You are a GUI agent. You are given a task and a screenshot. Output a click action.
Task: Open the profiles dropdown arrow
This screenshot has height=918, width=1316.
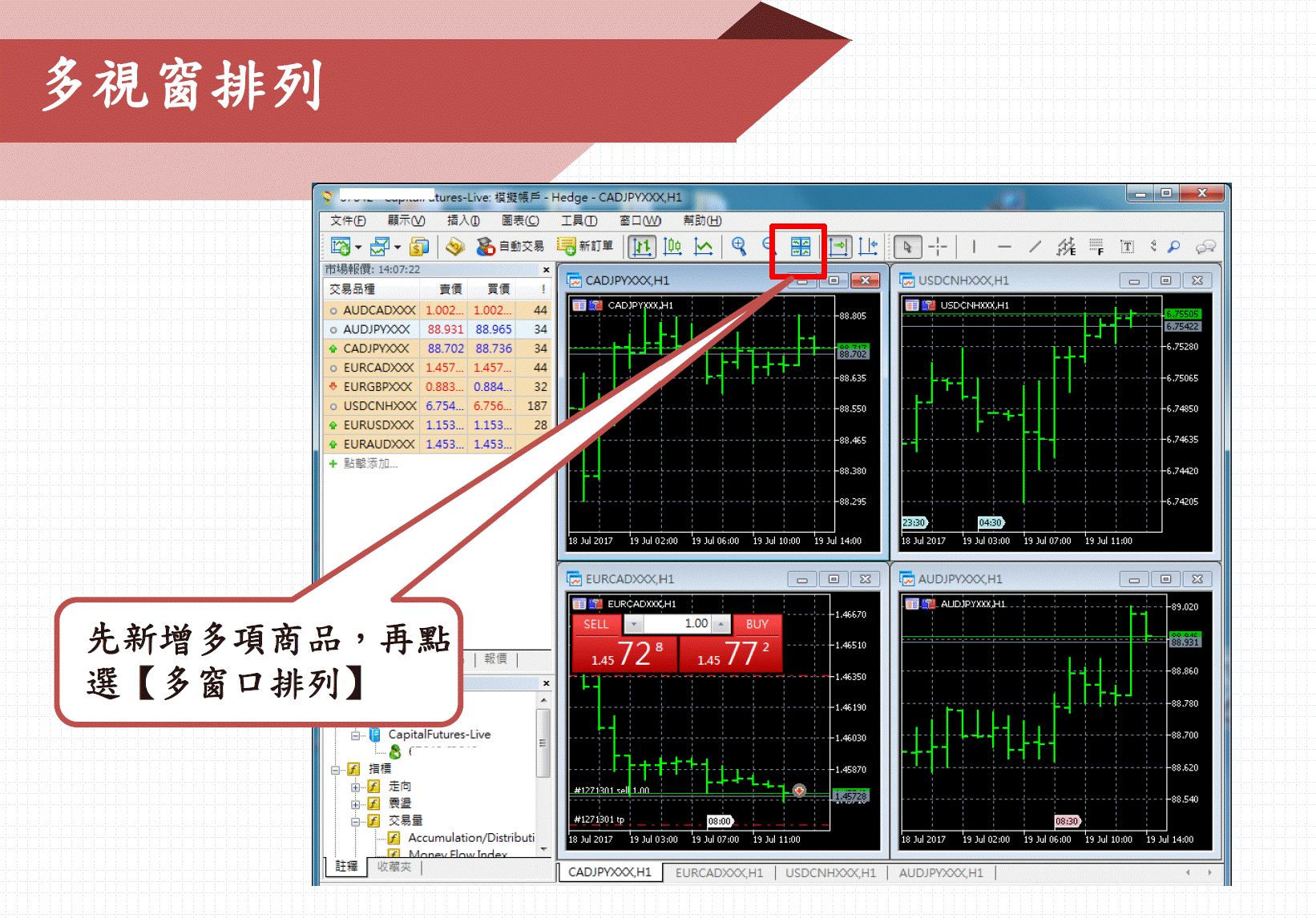pos(397,248)
